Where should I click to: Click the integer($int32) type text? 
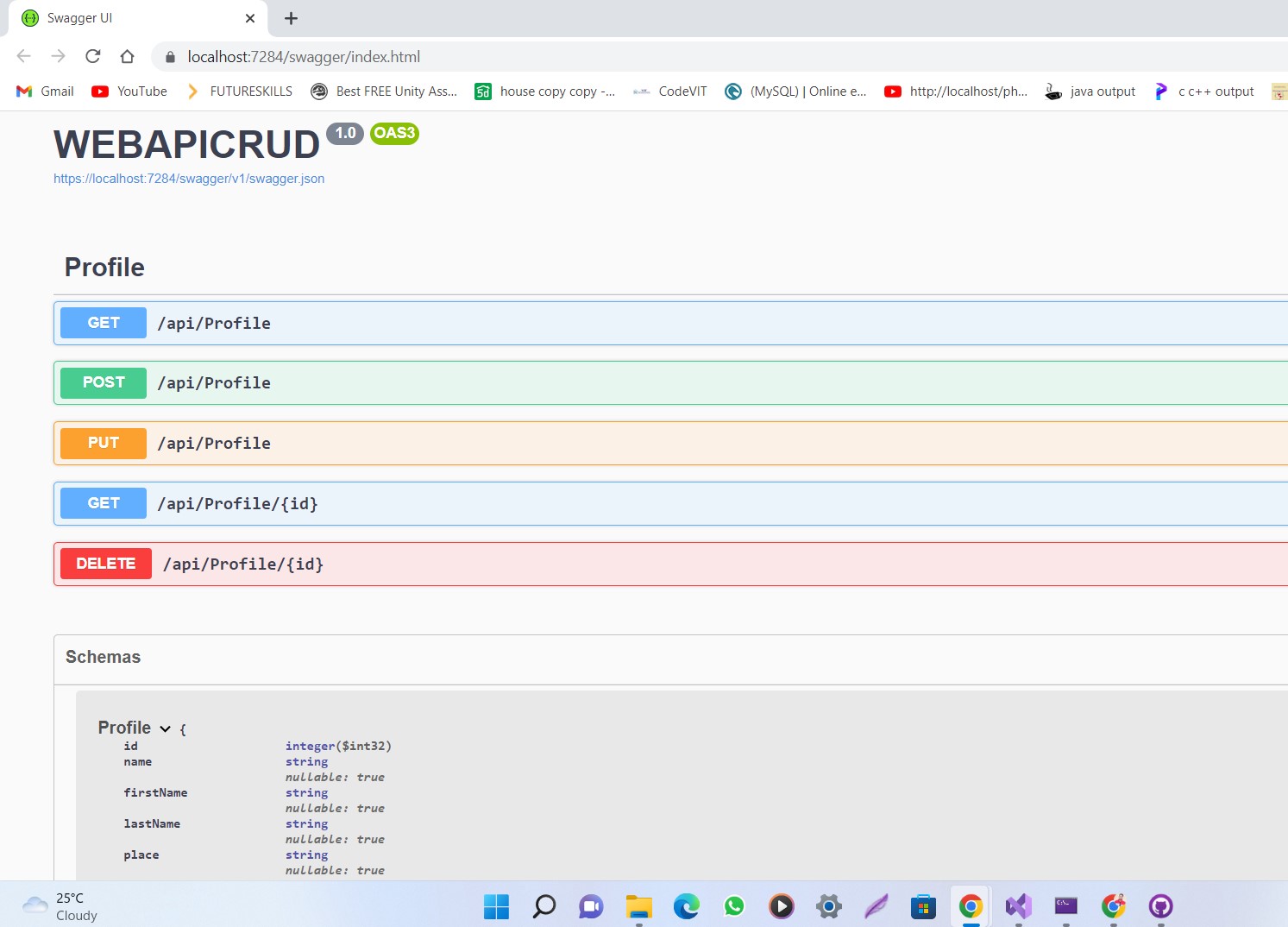click(x=338, y=746)
